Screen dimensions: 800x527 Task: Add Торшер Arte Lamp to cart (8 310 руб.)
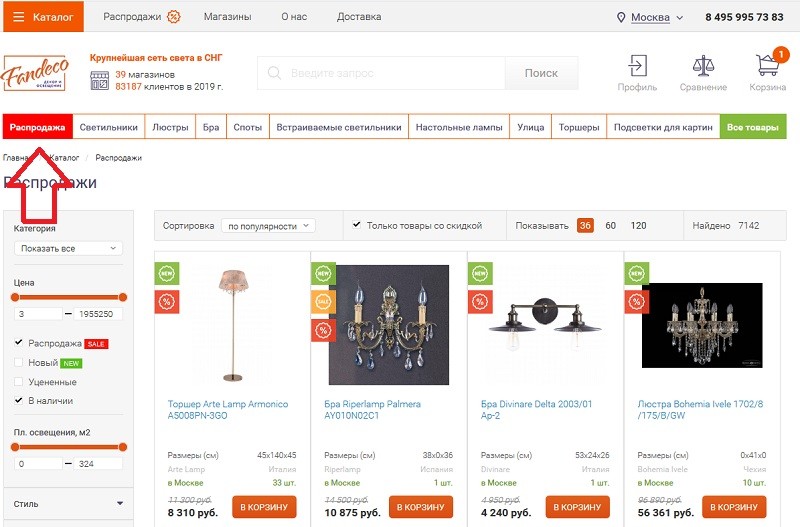(x=264, y=507)
